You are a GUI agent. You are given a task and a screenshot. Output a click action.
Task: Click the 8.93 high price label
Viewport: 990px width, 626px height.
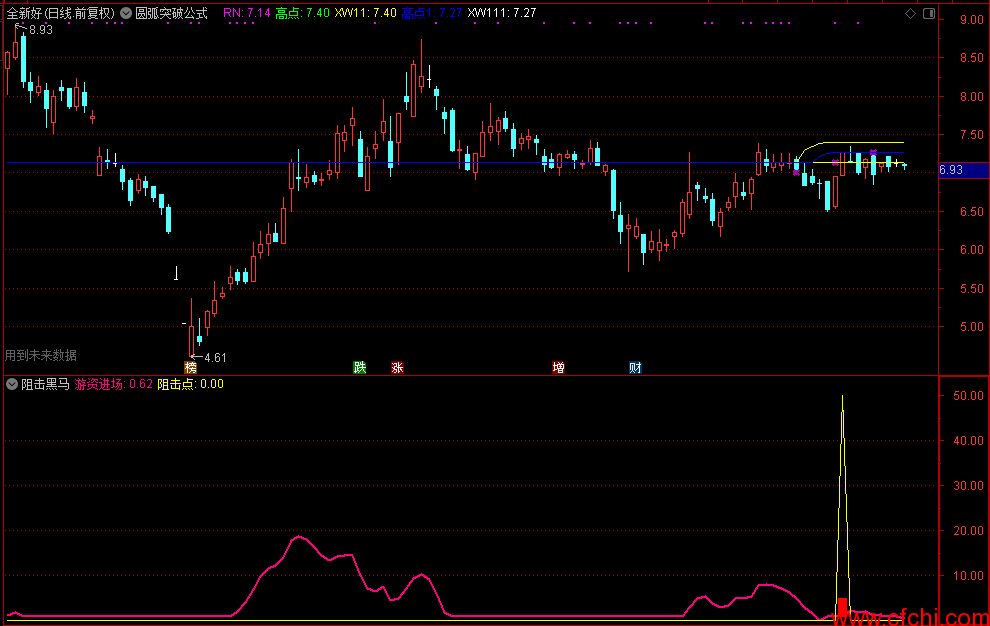[x=41, y=30]
